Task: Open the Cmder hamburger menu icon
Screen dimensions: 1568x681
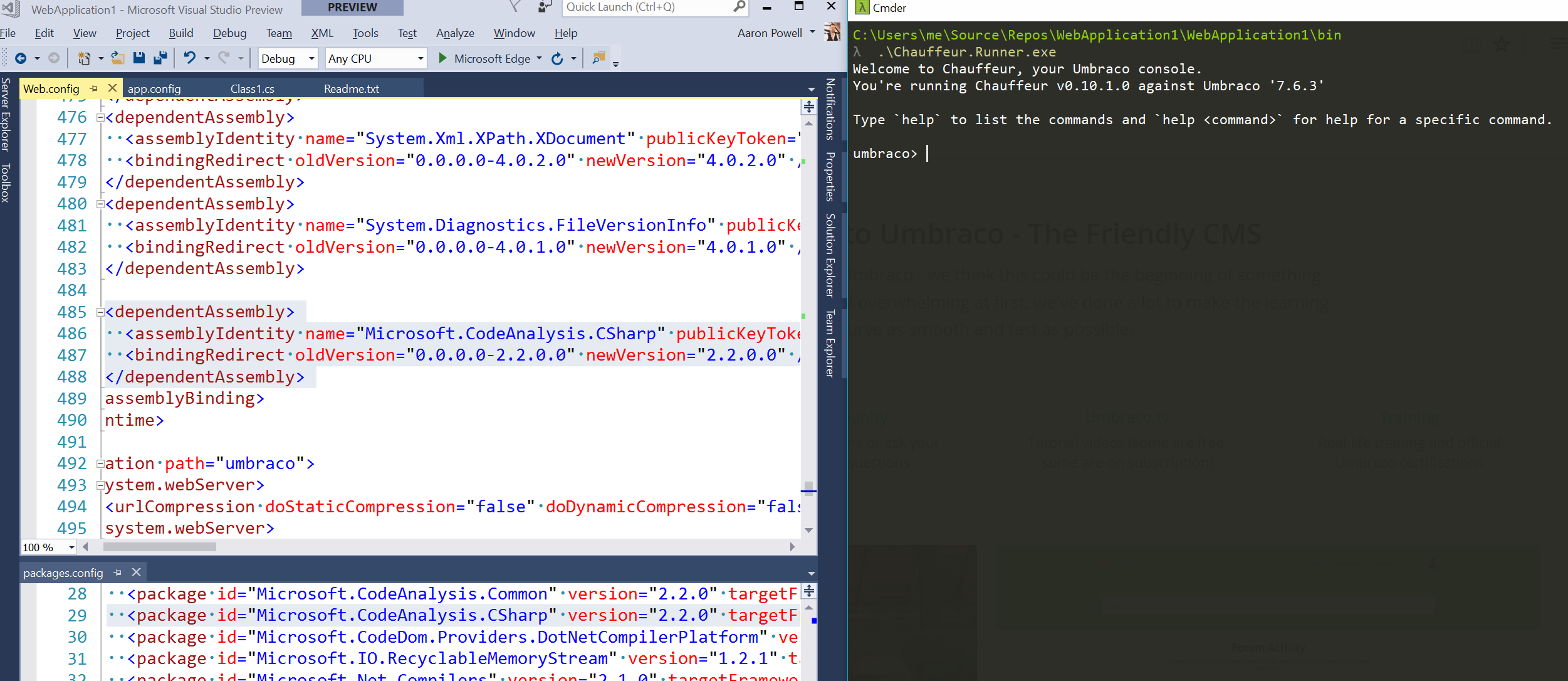Action: (x=1557, y=44)
